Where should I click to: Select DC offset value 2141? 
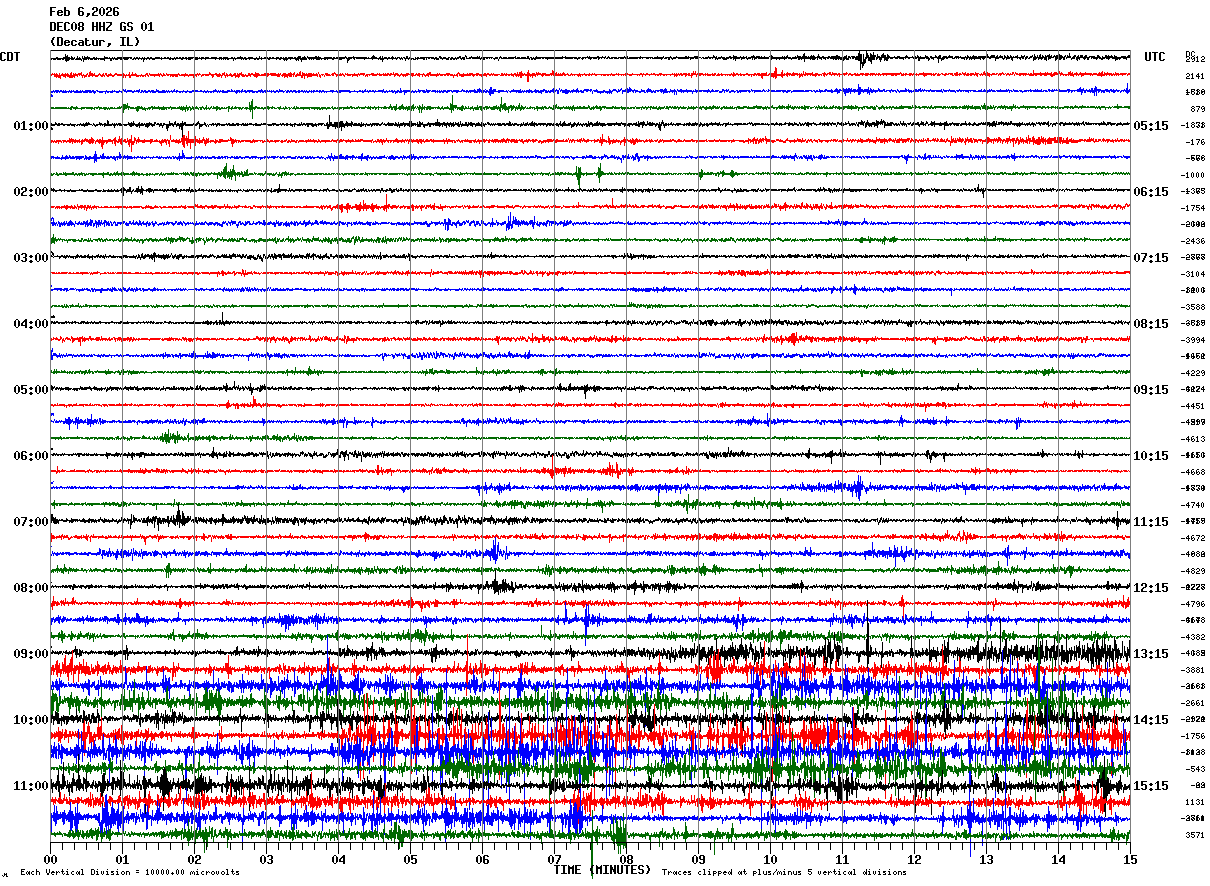tap(1195, 76)
